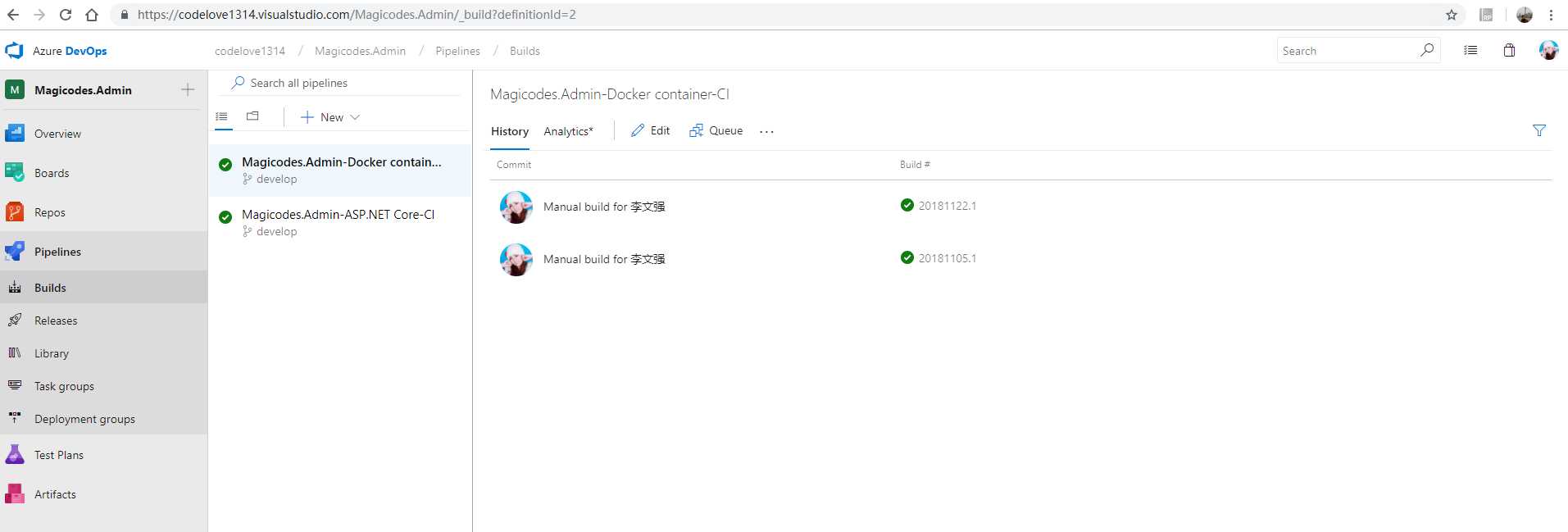Click the browser profile avatar icon
The image size is (1568, 532).
click(x=1525, y=15)
